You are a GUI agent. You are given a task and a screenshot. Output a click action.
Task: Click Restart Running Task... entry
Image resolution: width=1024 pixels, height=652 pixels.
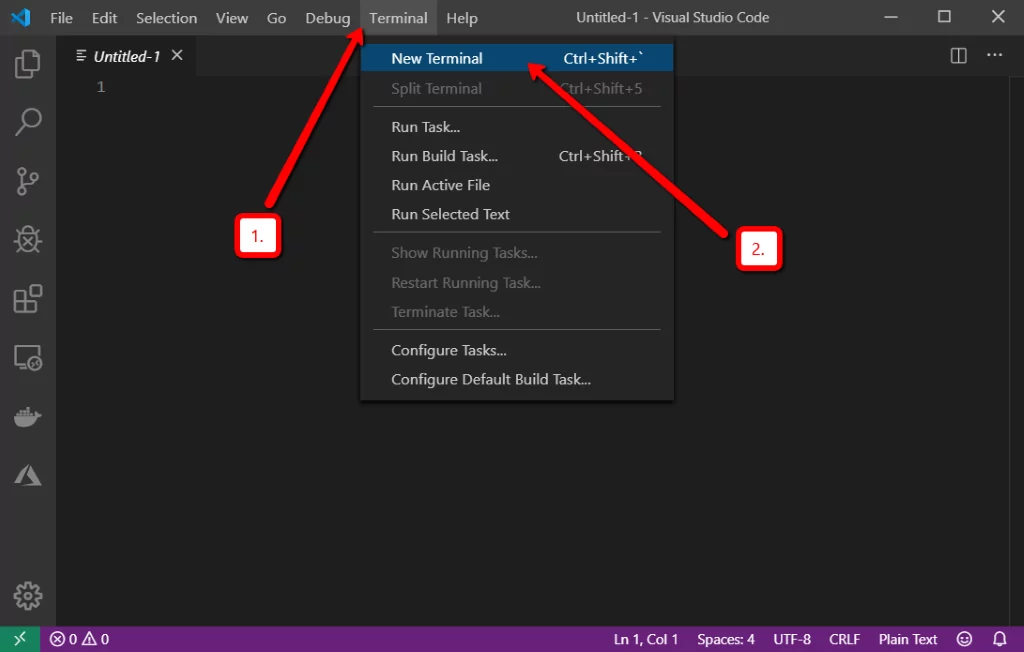point(517,282)
